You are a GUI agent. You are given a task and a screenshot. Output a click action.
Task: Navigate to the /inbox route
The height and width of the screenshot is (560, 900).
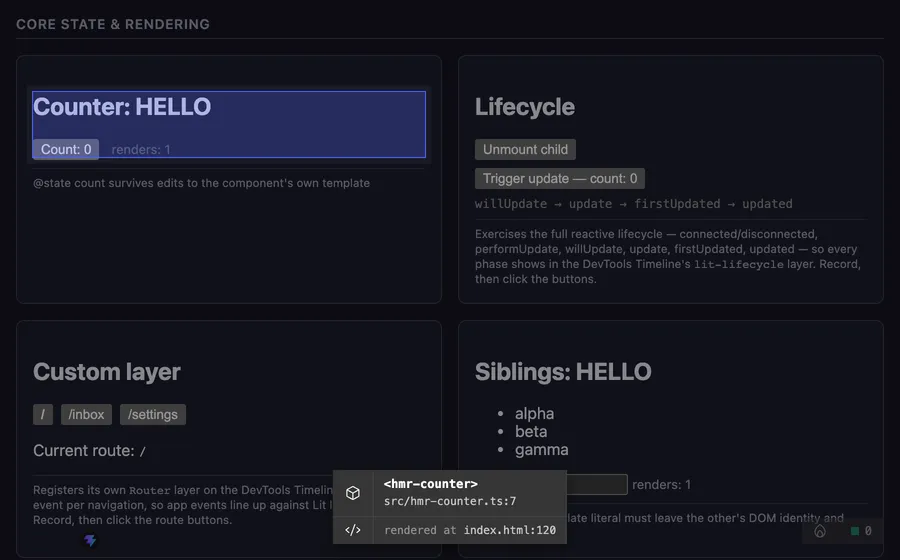86,414
